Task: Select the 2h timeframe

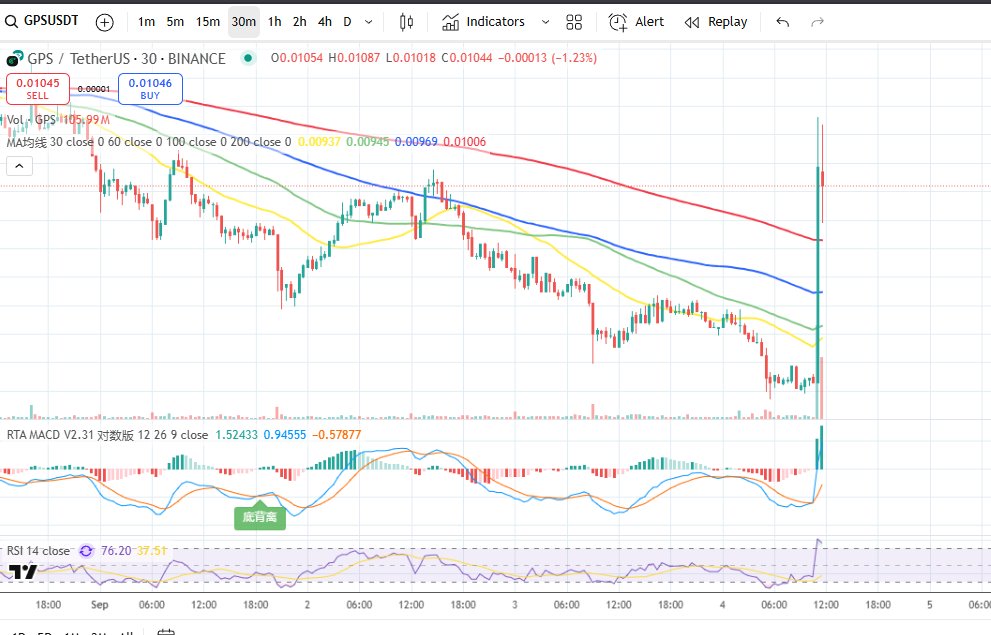Action: point(300,22)
